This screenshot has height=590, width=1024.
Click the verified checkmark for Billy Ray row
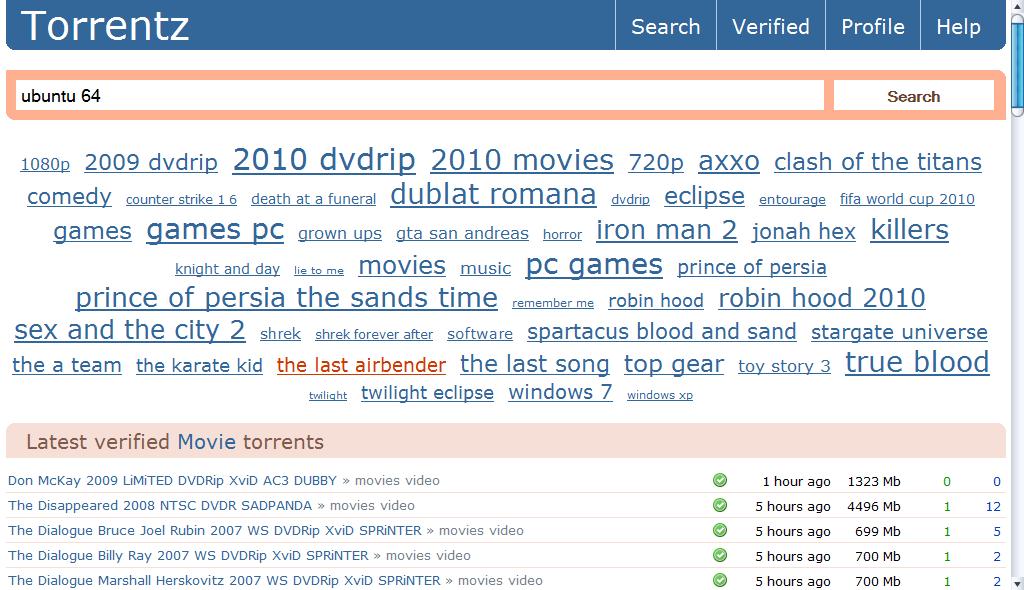click(720, 555)
